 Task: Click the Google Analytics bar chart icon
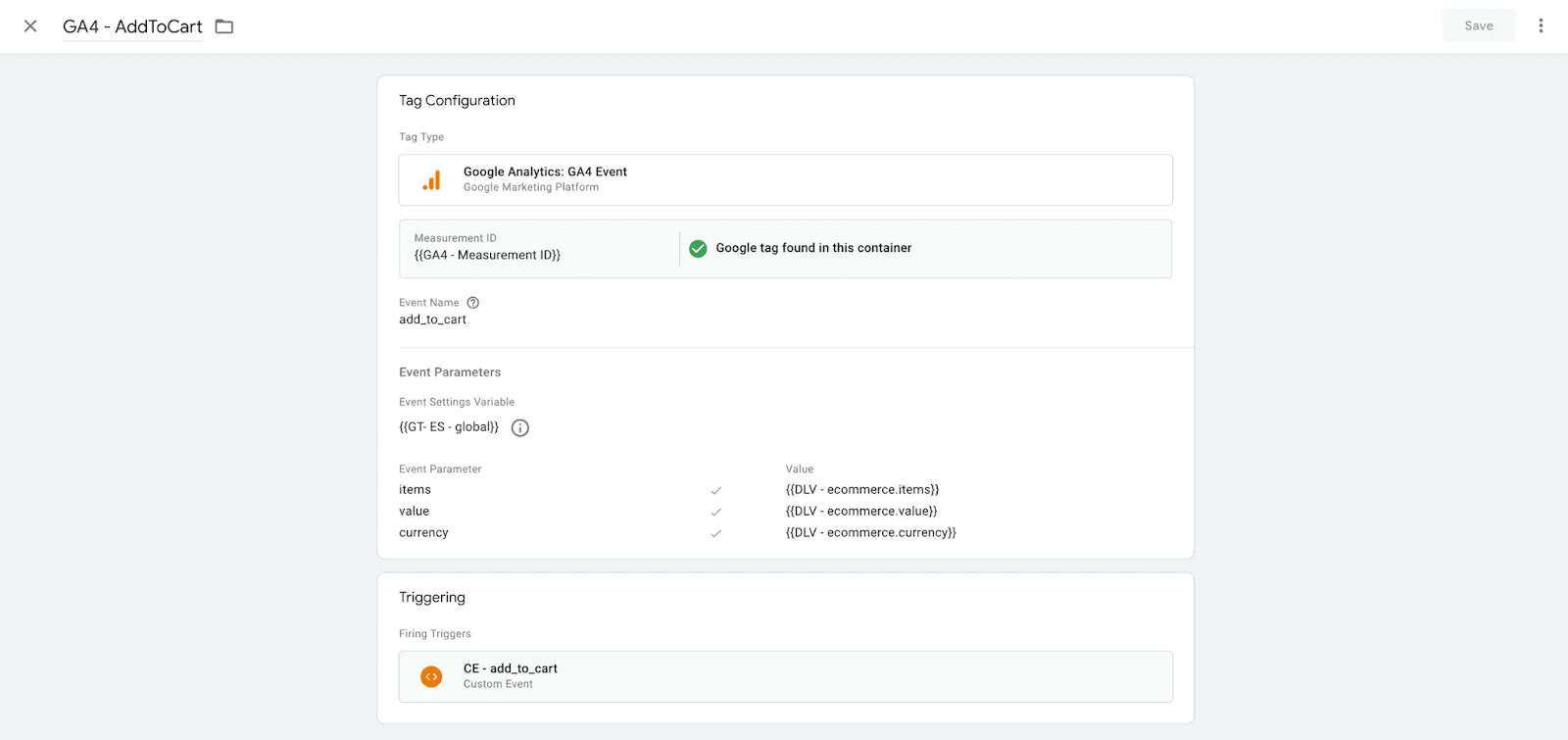pyautogui.click(x=431, y=180)
